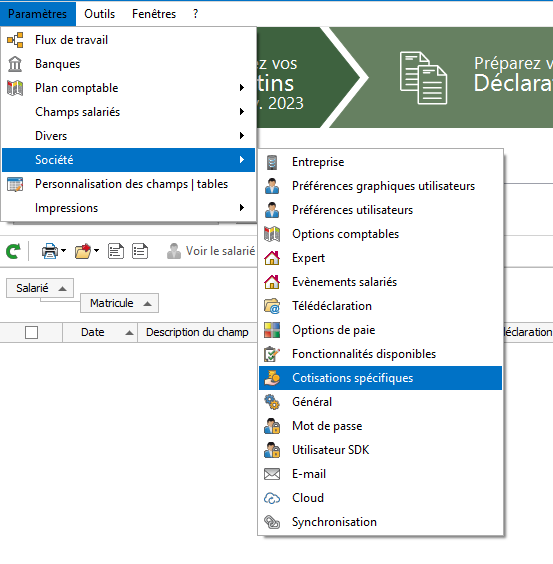Click the E-mail envelope icon
Image resolution: width=553 pixels, height=564 pixels.
(272, 474)
